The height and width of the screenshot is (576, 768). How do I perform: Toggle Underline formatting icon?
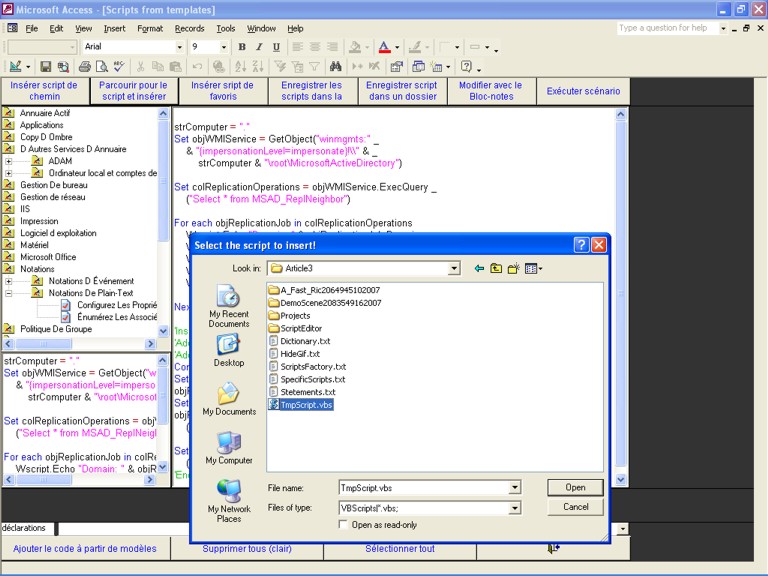(276, 47)
